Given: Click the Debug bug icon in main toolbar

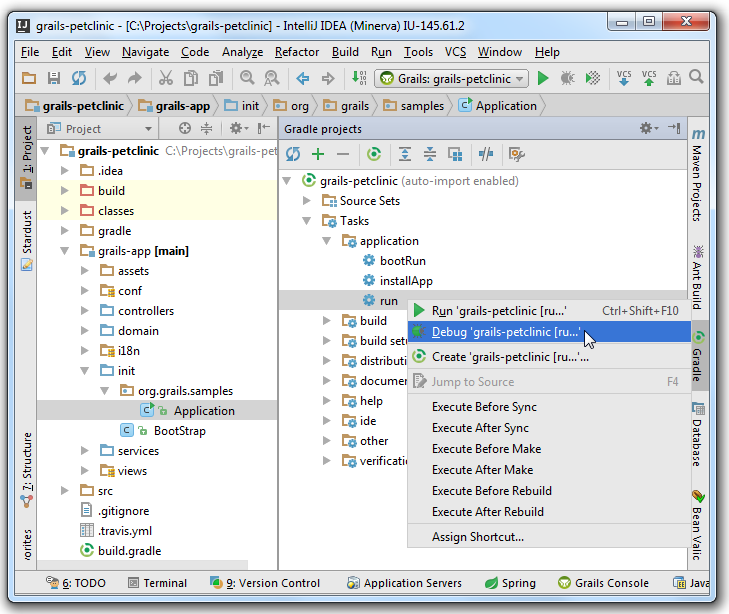Looking at the screenshot, I should pos(568,78).
